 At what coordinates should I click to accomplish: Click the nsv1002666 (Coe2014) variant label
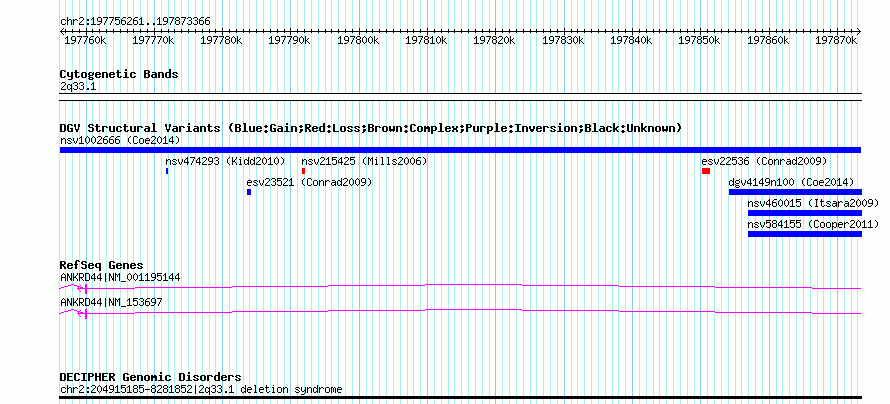120,140
